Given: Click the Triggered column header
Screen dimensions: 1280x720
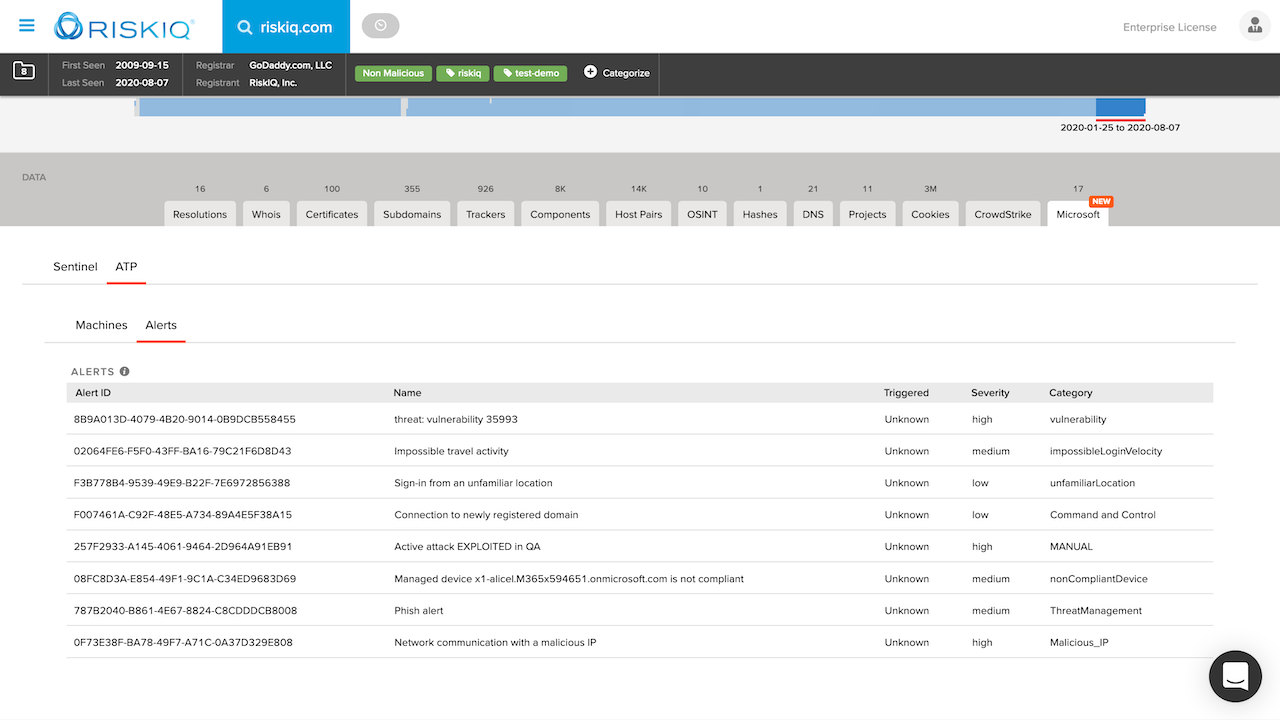Looking at the screenshot, I should (906, 393).
